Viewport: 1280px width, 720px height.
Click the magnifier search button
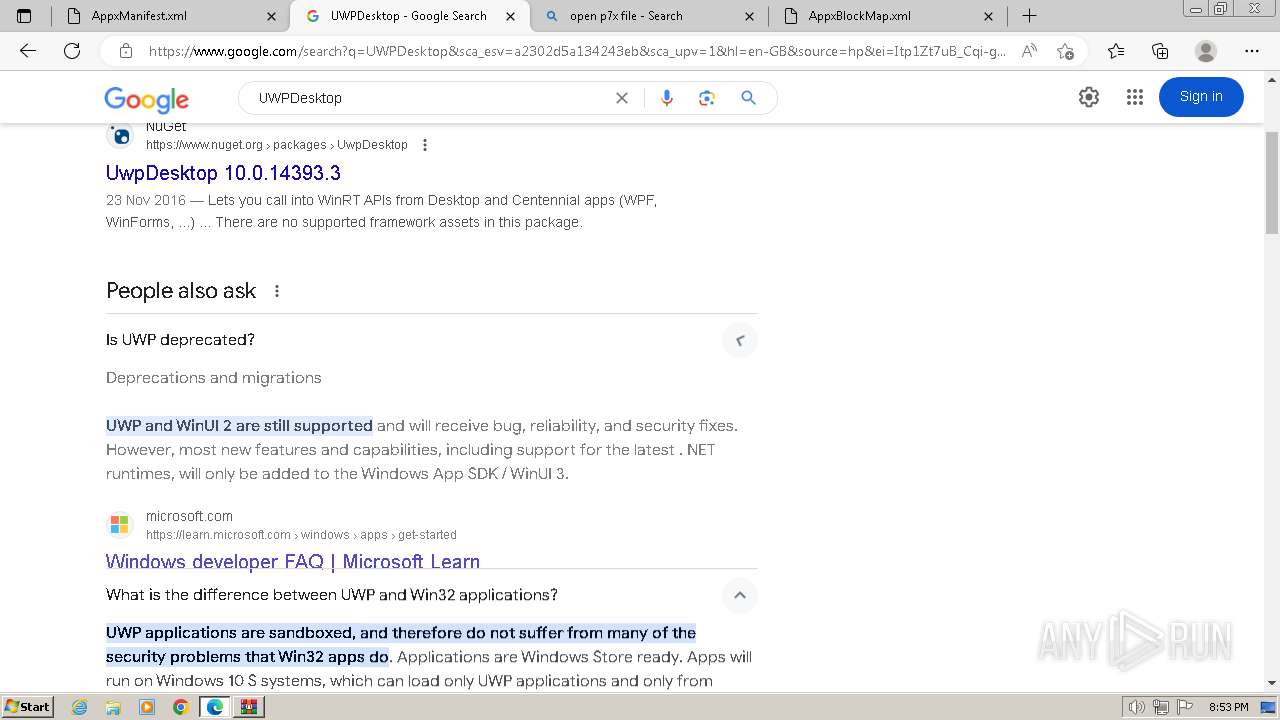(x=748, y=98)
